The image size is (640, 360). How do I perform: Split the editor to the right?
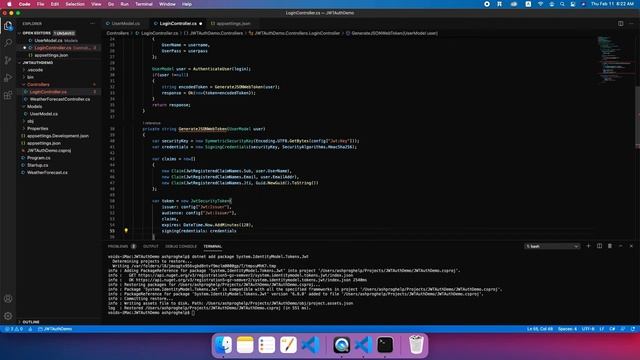tap(620, 24)
